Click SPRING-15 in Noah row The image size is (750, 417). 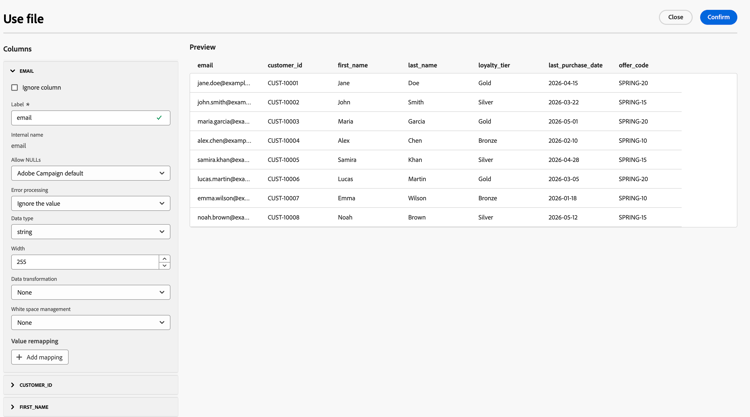(632, 217)
